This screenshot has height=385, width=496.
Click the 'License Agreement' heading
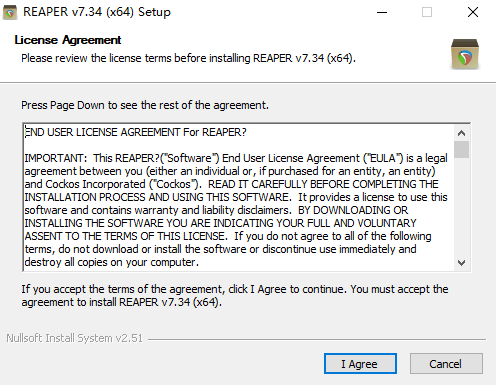pyautogui.click(x=68, y=40)
